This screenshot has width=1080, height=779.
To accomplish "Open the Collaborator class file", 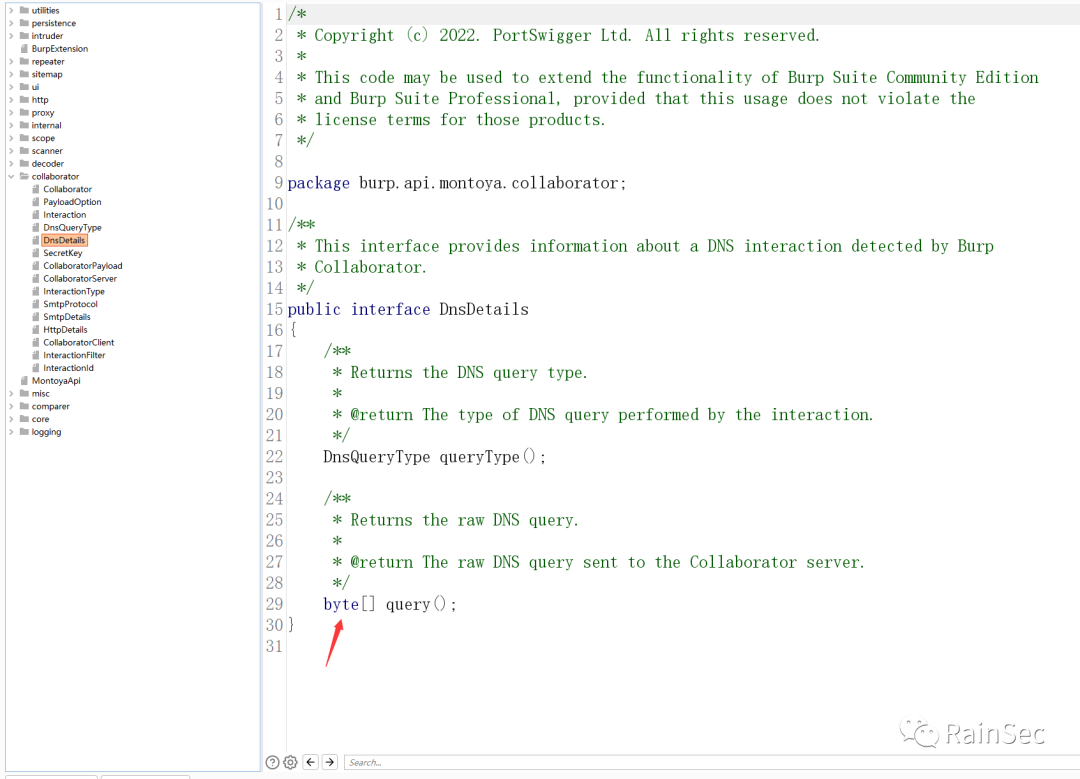I will pos(68,189).
